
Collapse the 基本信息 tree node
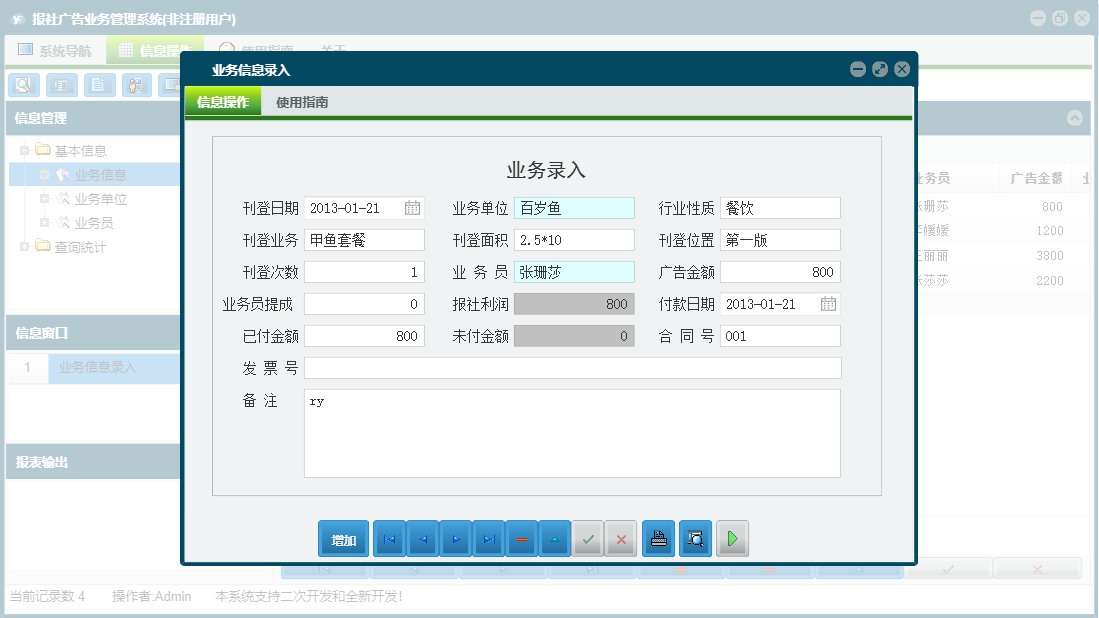(24, 150)
